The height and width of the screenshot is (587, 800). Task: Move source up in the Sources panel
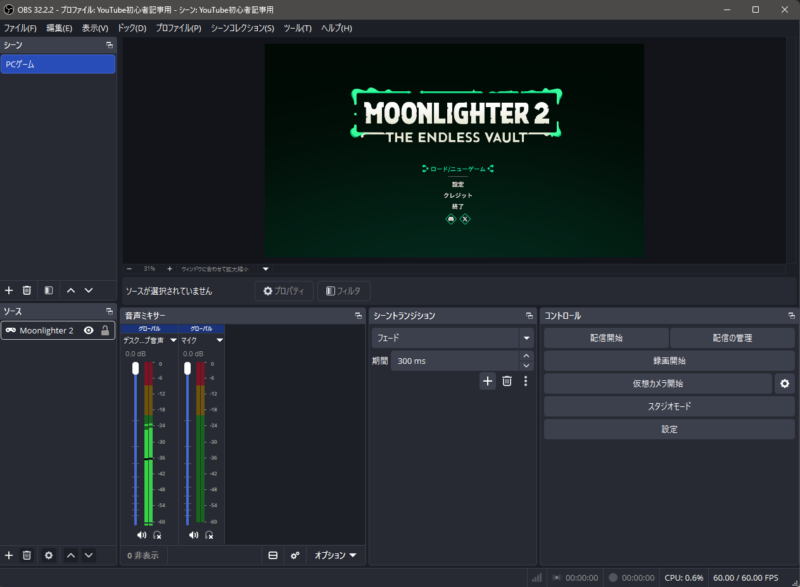(x=71, y=555)
